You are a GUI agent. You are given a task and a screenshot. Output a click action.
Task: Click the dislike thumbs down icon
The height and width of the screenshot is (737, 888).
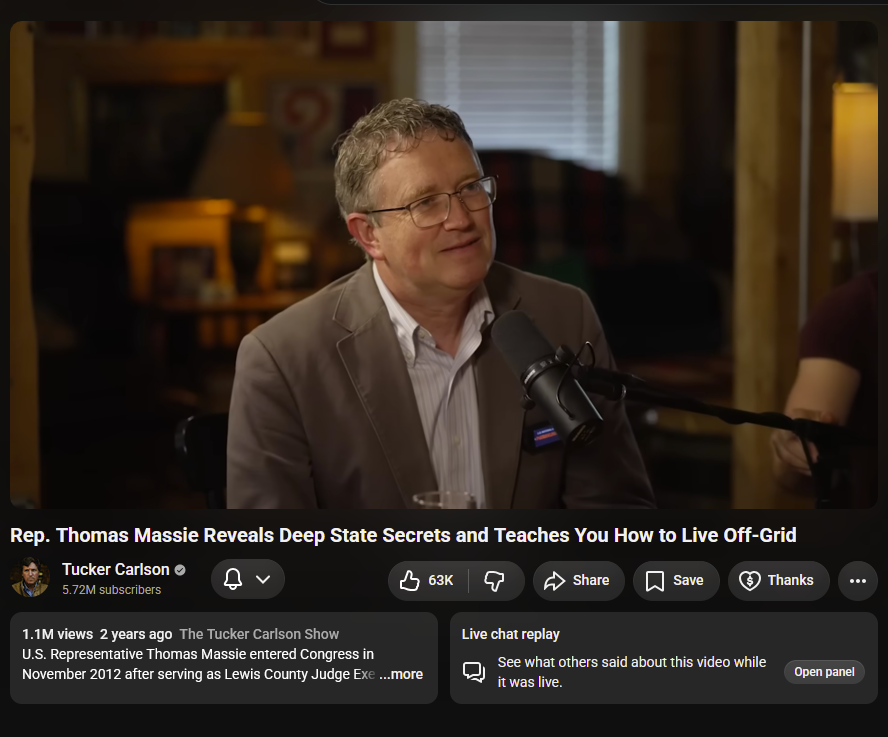(494, 581)
